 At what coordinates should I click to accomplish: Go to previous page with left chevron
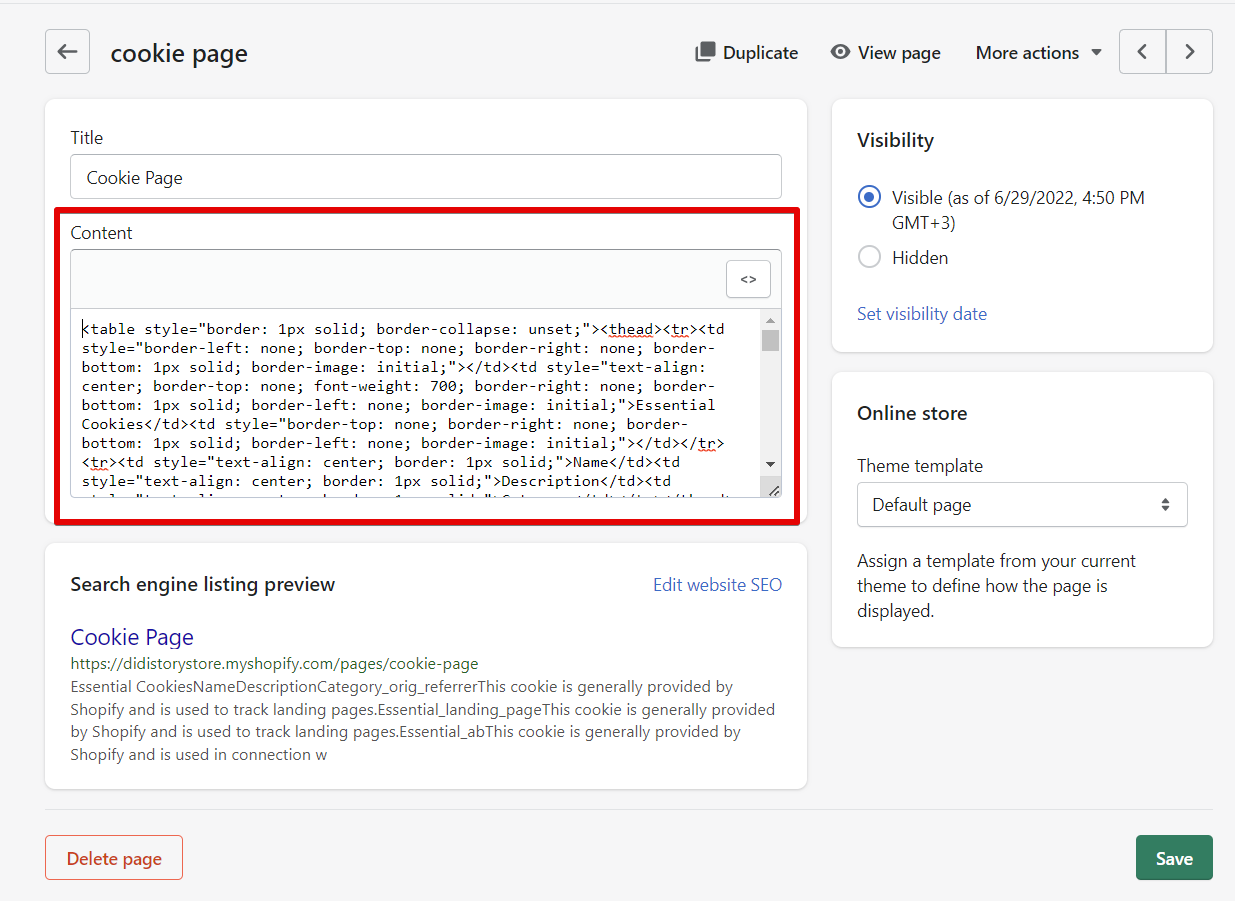tap(1142, 52)
